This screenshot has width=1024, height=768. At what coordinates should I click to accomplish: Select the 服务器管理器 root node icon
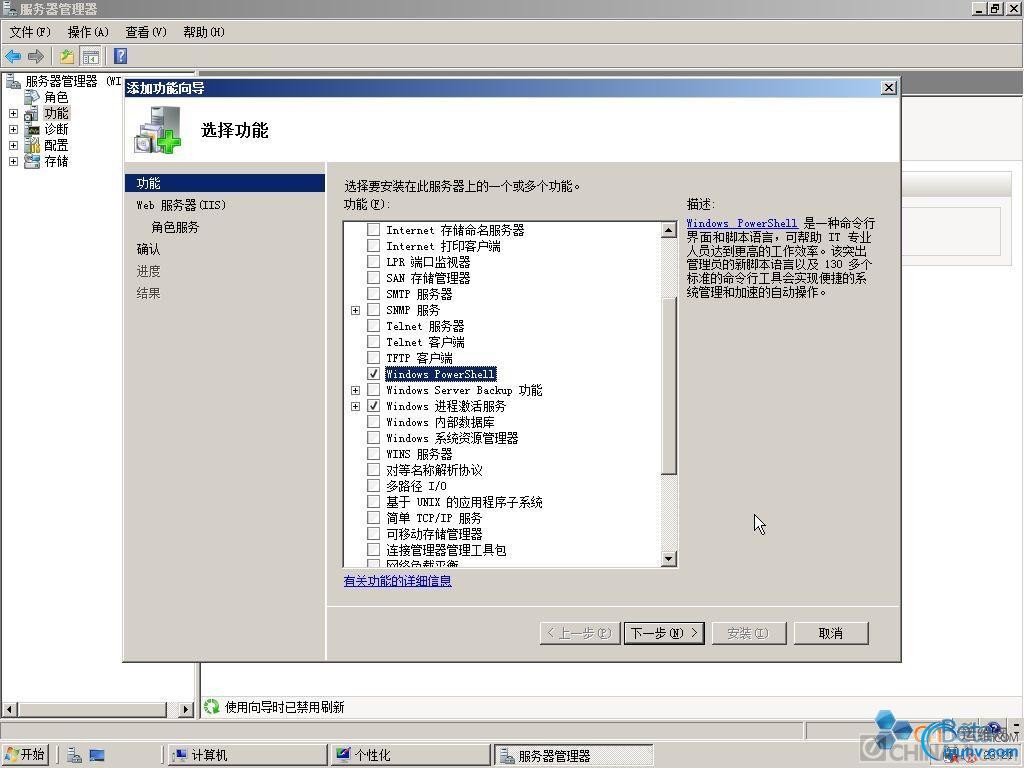point(13,82)
